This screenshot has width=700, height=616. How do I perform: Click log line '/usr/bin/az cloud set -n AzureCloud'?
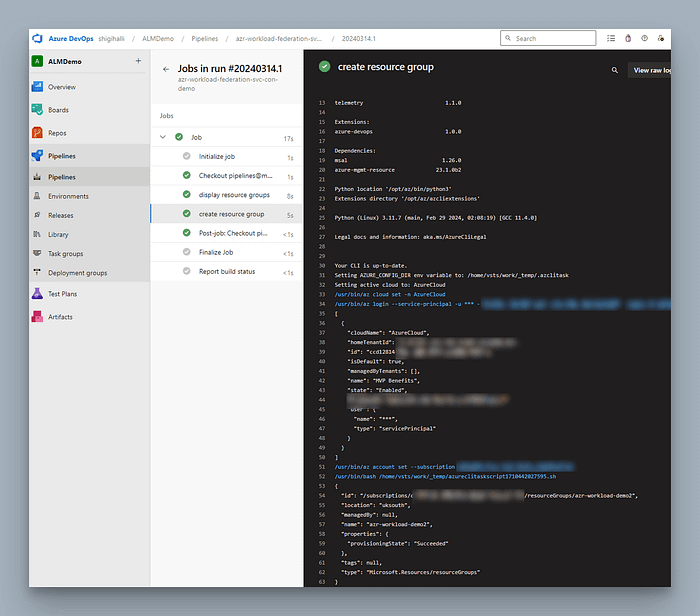[x=390, y=295]
